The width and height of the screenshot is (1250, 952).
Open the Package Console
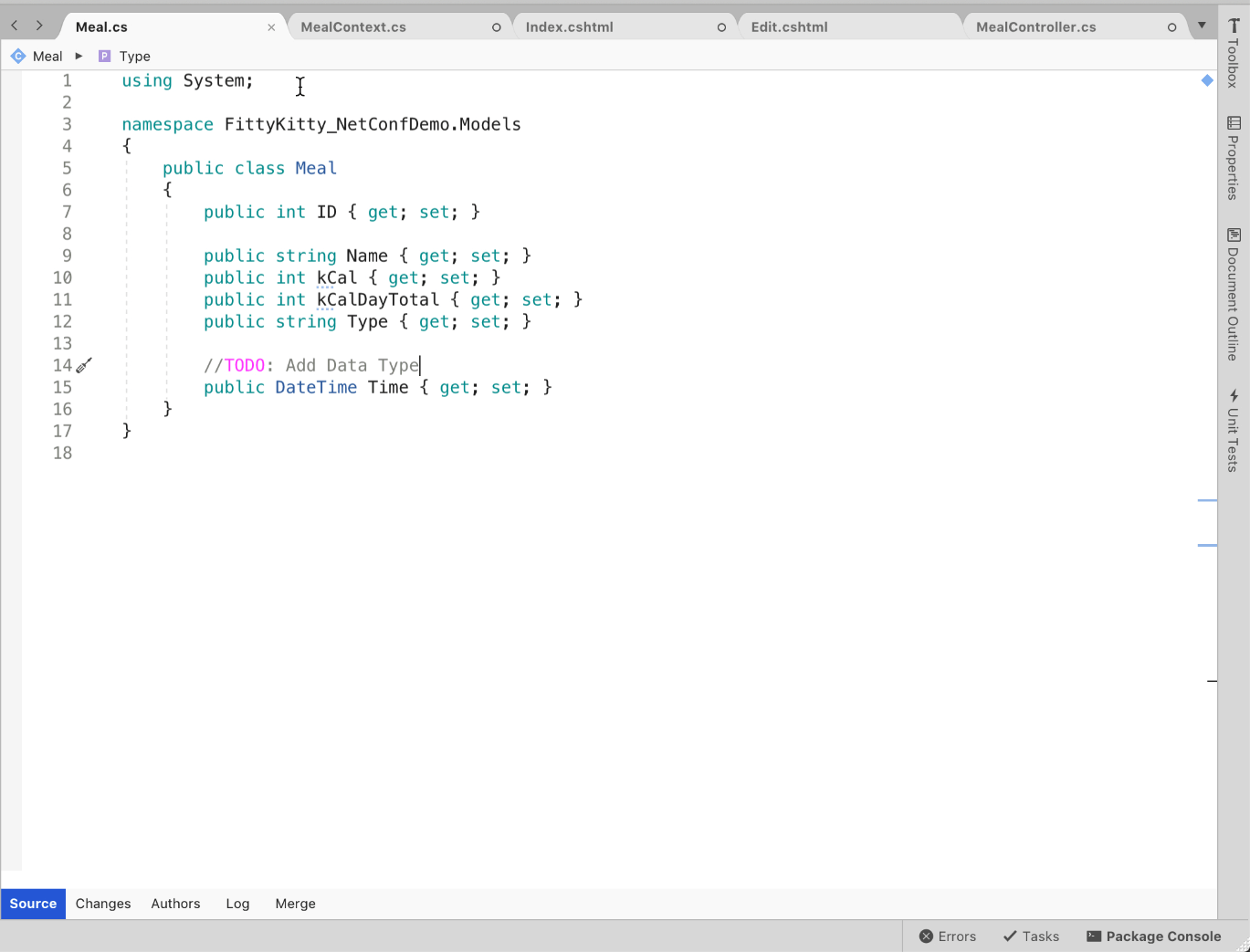coord(1153,936)
